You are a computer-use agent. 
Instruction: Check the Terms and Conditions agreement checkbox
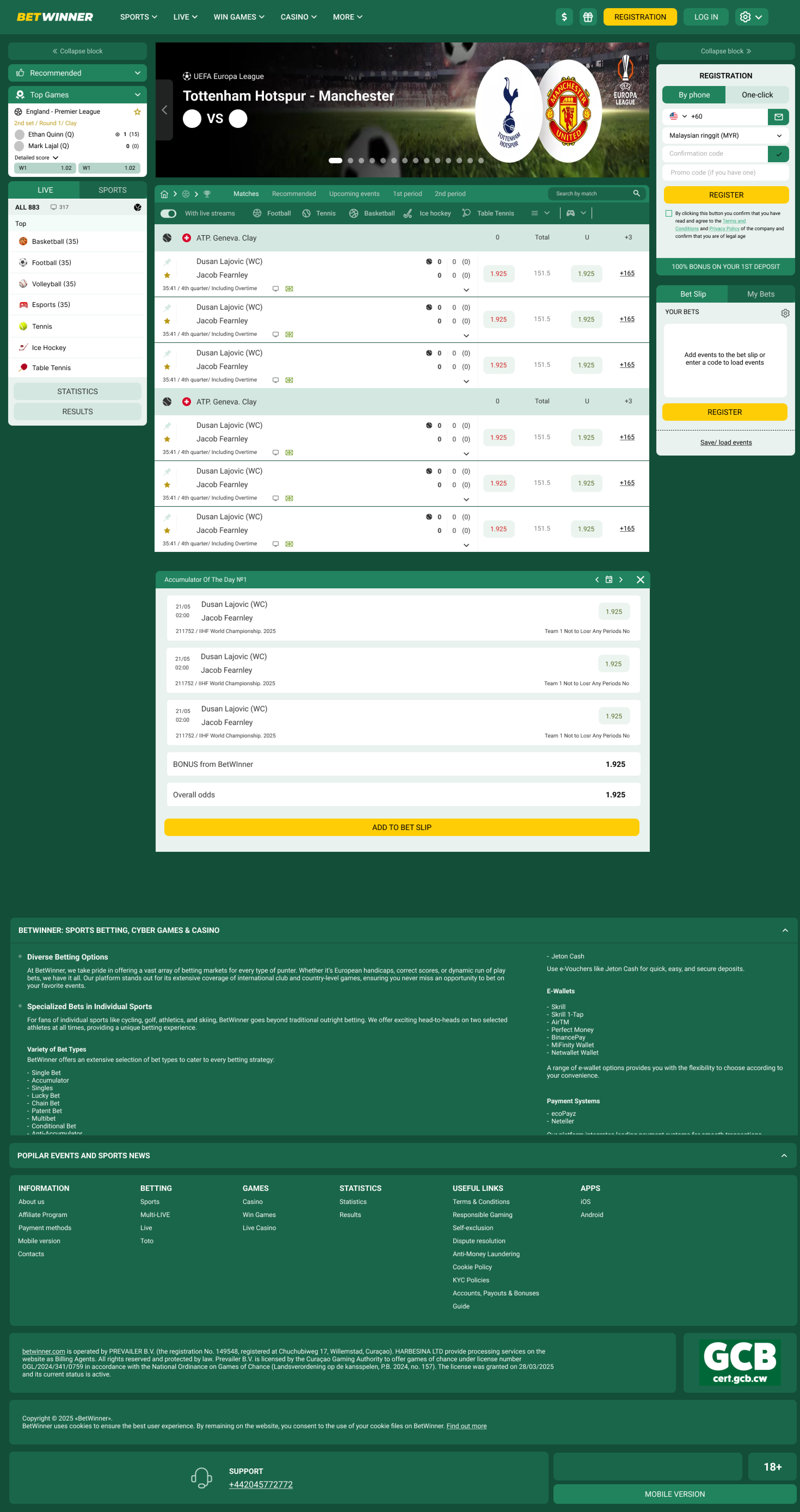pos(669,214)
